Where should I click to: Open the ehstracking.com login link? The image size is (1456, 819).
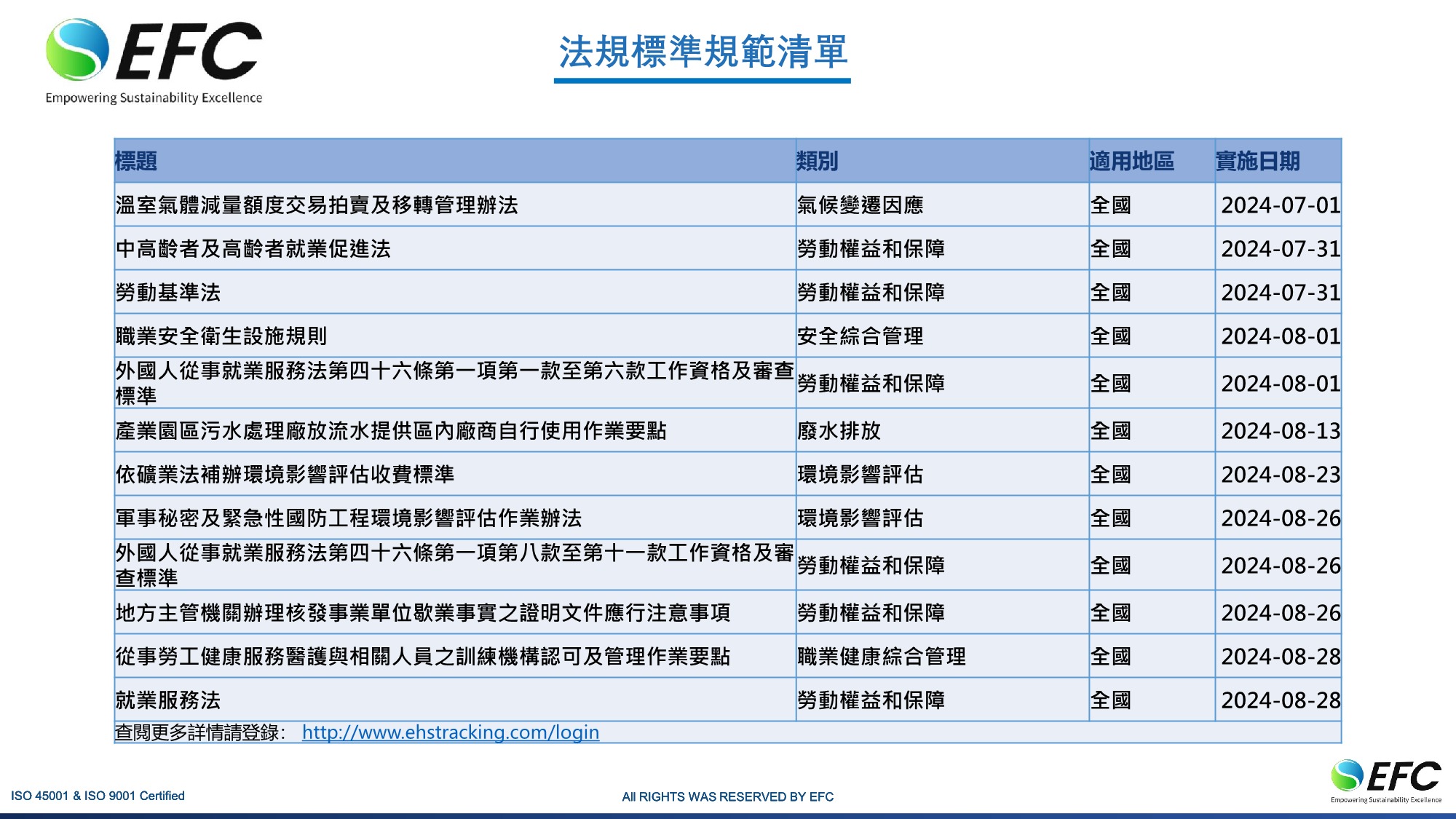click(x=451, y=732)
